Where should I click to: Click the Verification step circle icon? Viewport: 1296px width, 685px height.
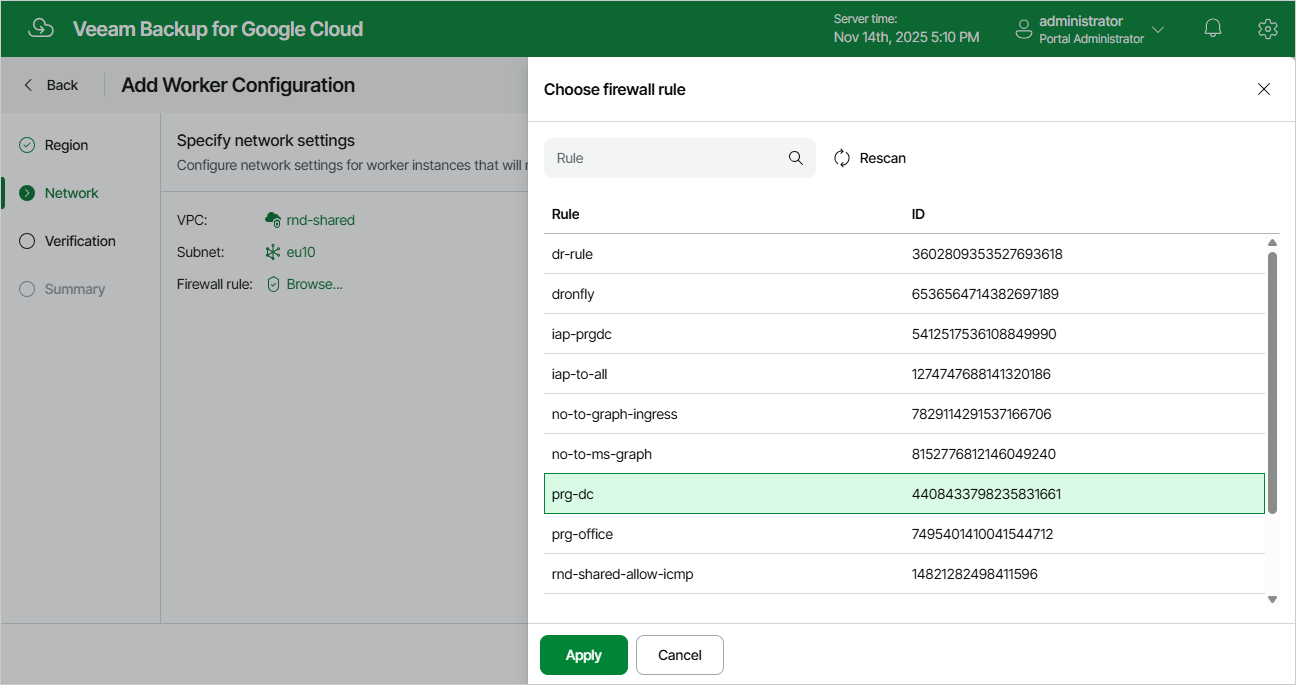click(x=27, y=241)
